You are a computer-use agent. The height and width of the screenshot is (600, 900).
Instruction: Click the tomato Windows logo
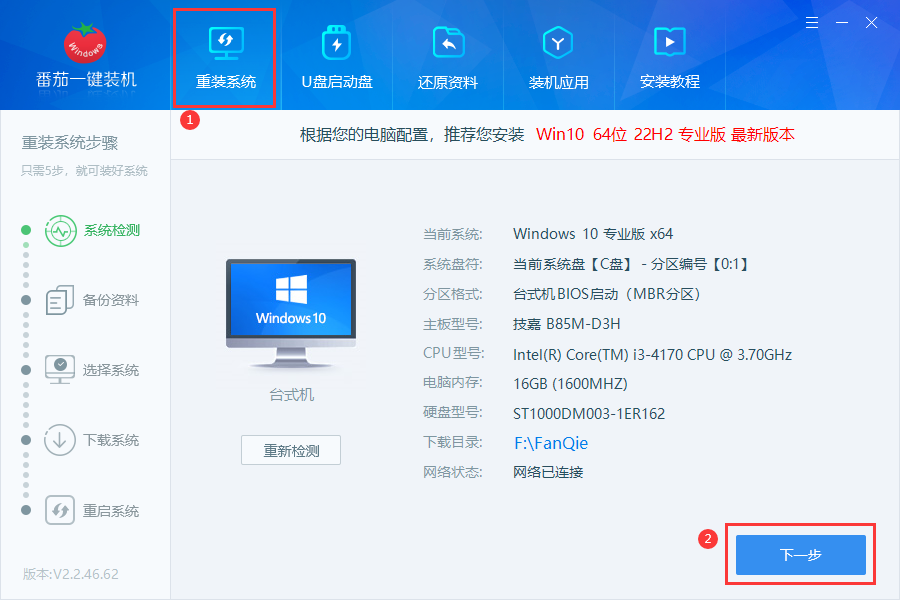[x=85, y=43]
